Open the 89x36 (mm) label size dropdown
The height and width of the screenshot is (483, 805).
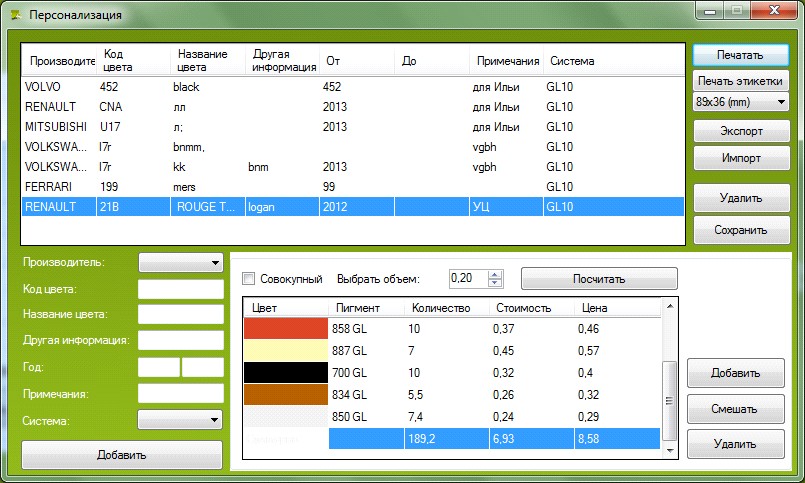tap(741, 102)
